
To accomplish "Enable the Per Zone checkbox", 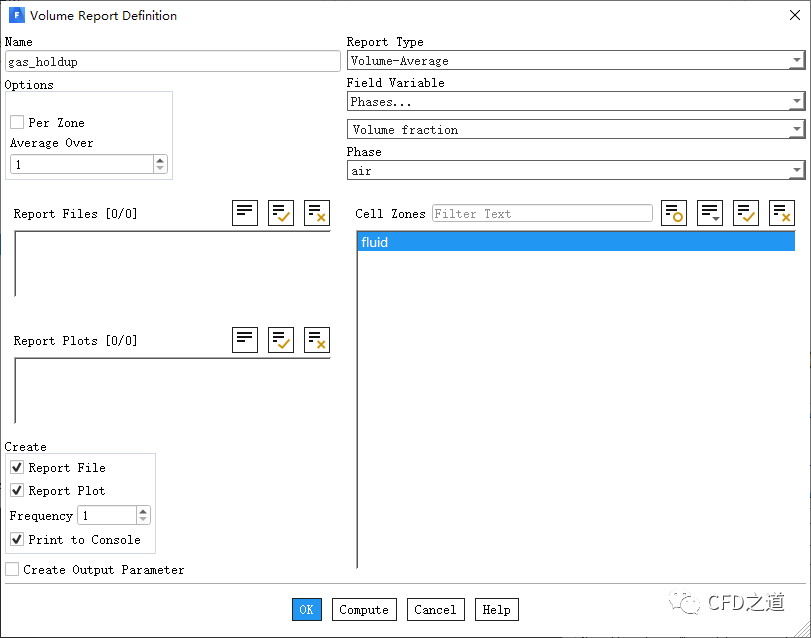I will click(17, 122).
